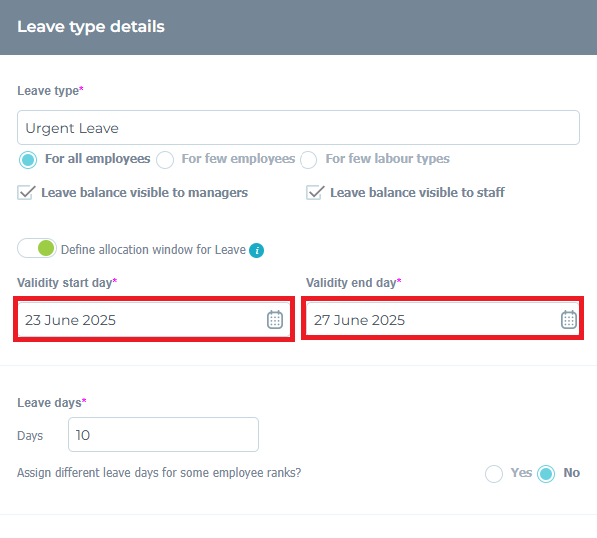Uncheck Leave balance visible to staff
Image resolution: width=597 pixels, height=538 pixels.
click(x=315, y=193)
